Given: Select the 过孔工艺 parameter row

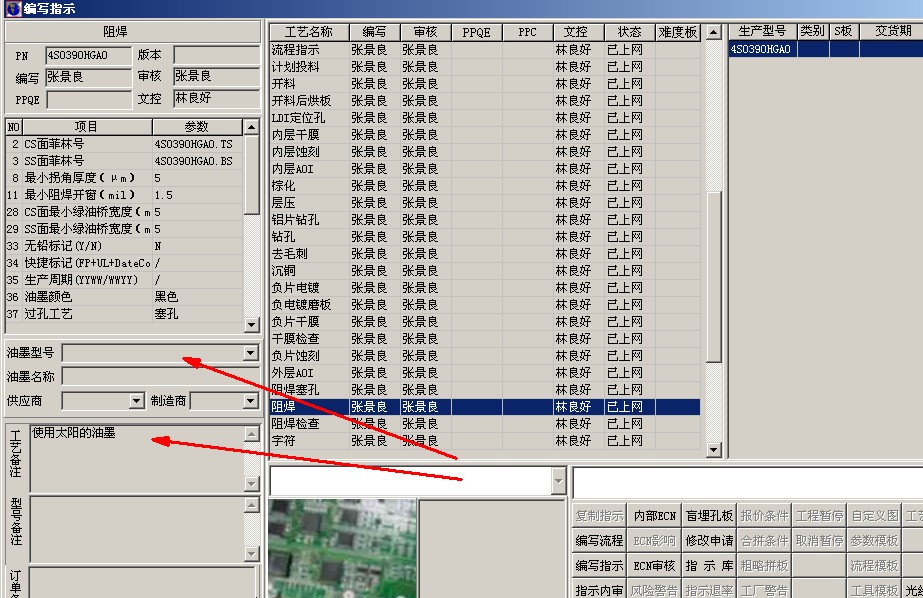Looking at the screenshot, I should [x=124, y=314].
